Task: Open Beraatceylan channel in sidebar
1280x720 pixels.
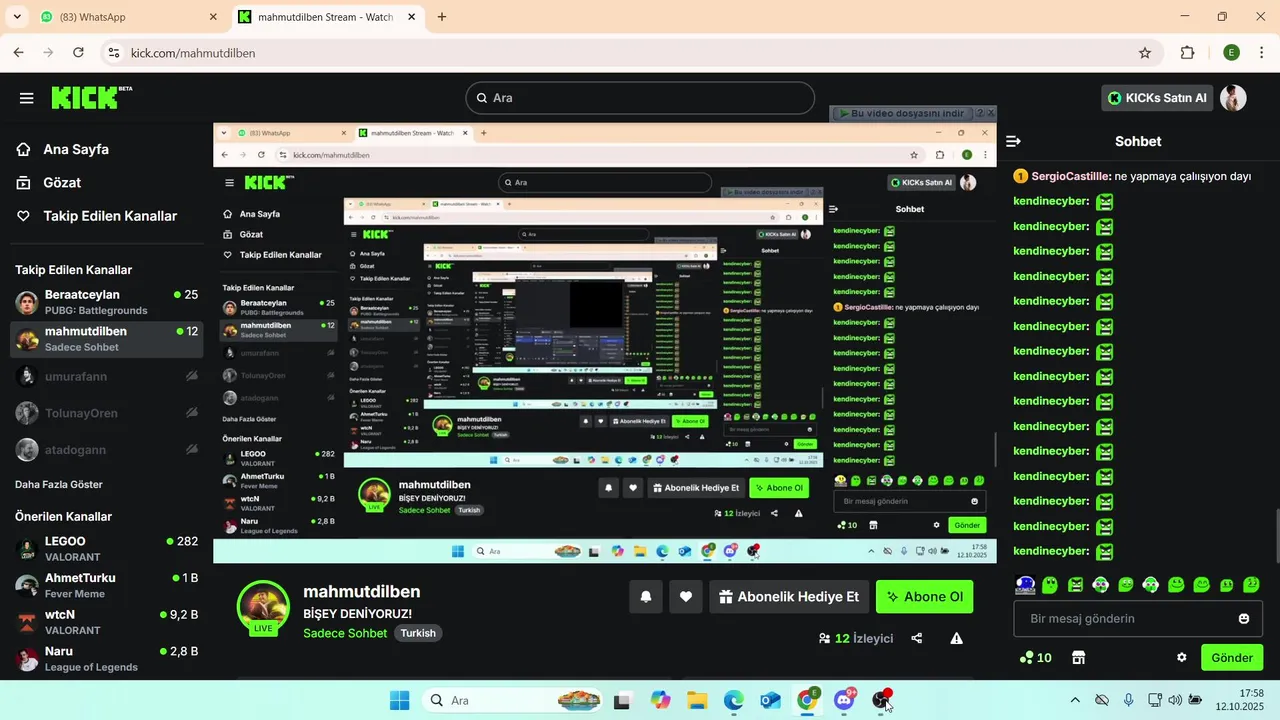Action: click(x=106, y=302)
